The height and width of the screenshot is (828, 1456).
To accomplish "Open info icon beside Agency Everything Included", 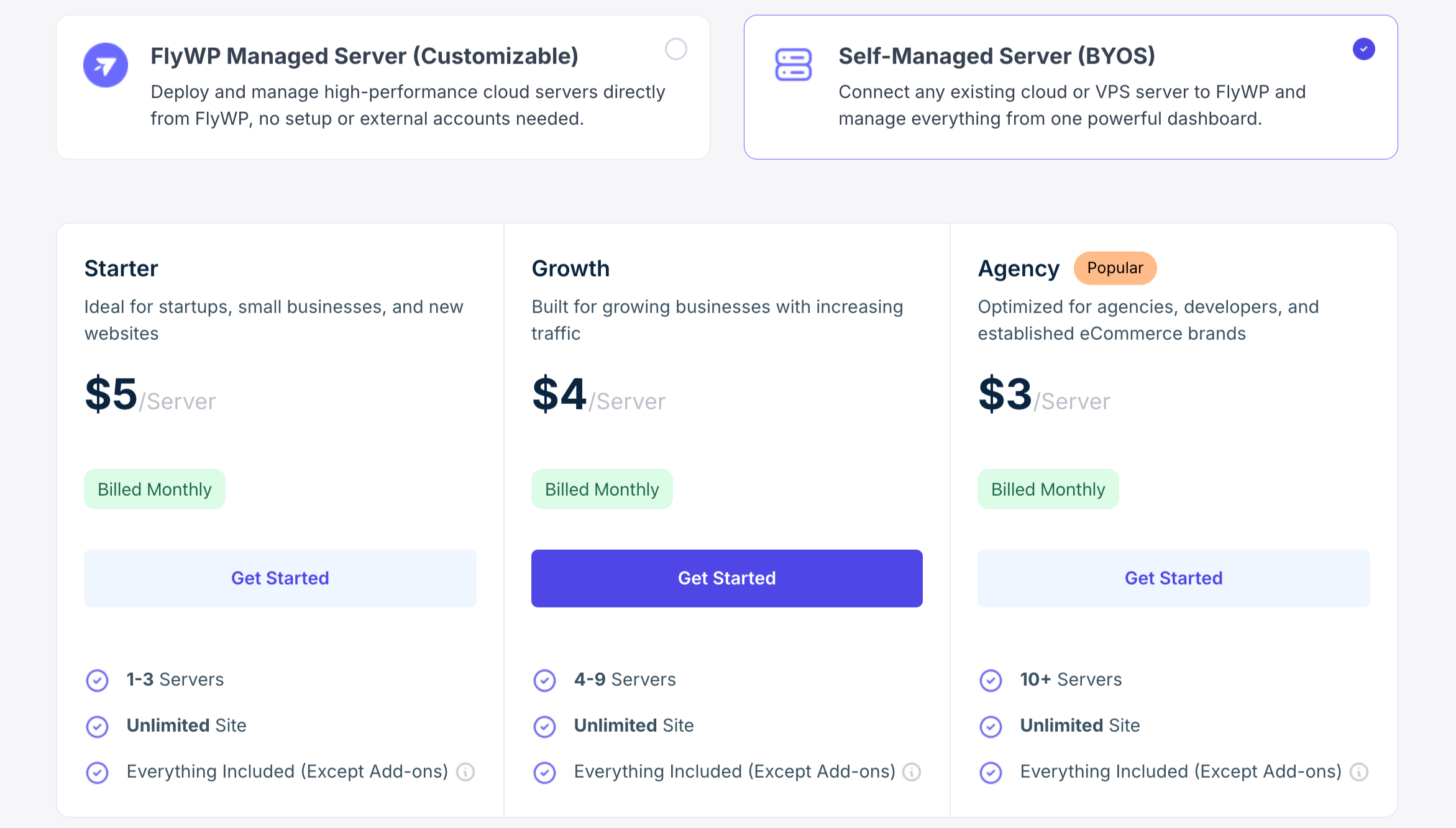I will tap(1359, 772).
